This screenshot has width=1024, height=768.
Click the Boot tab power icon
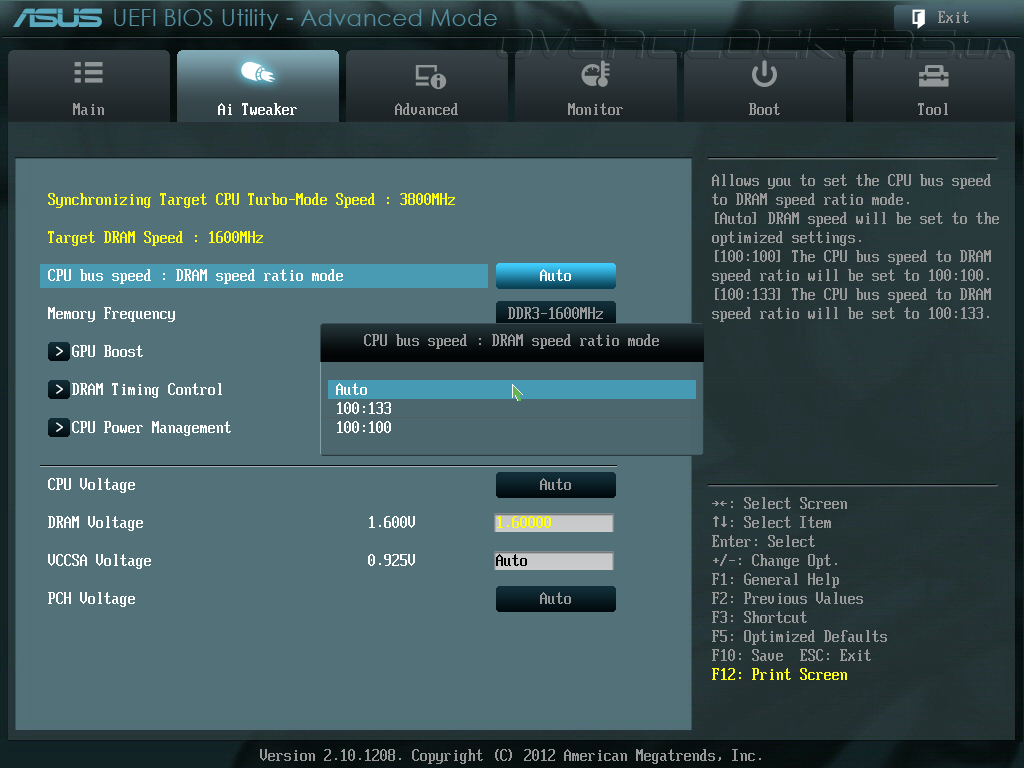(x=764, y=74)
